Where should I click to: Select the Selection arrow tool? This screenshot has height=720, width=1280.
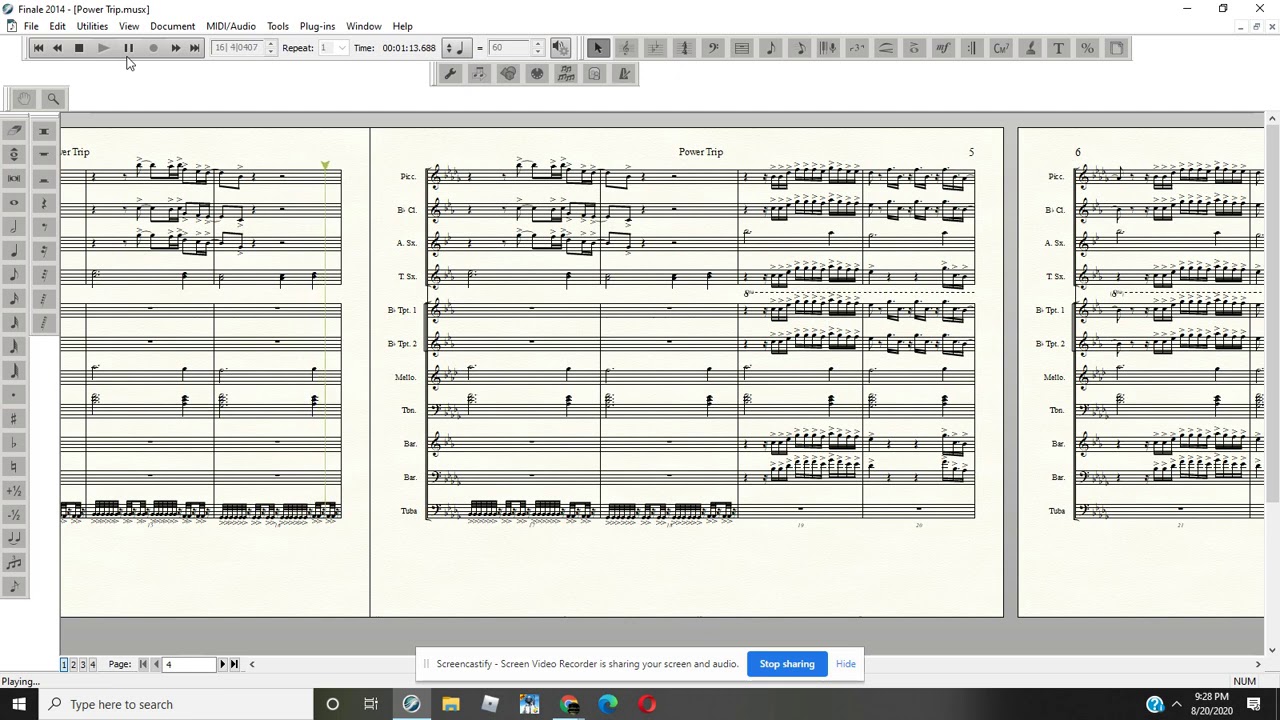(x=598, y=48)
